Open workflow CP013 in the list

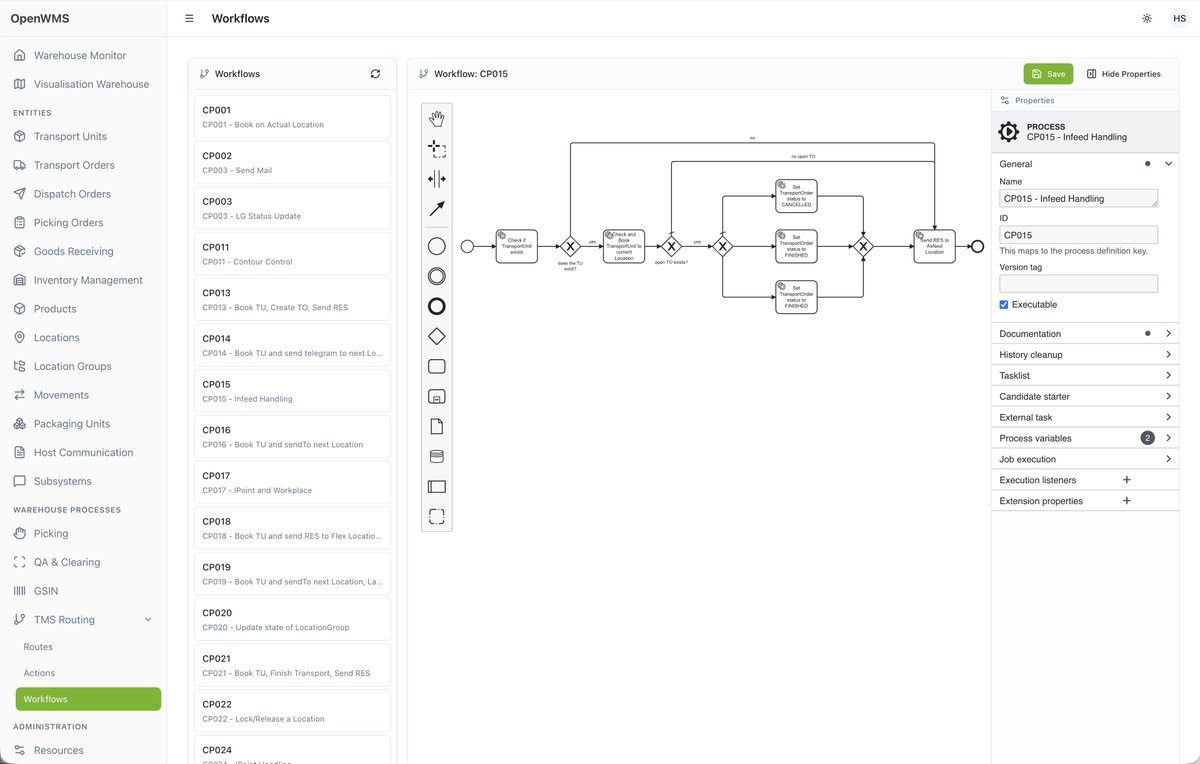[292, 300]
